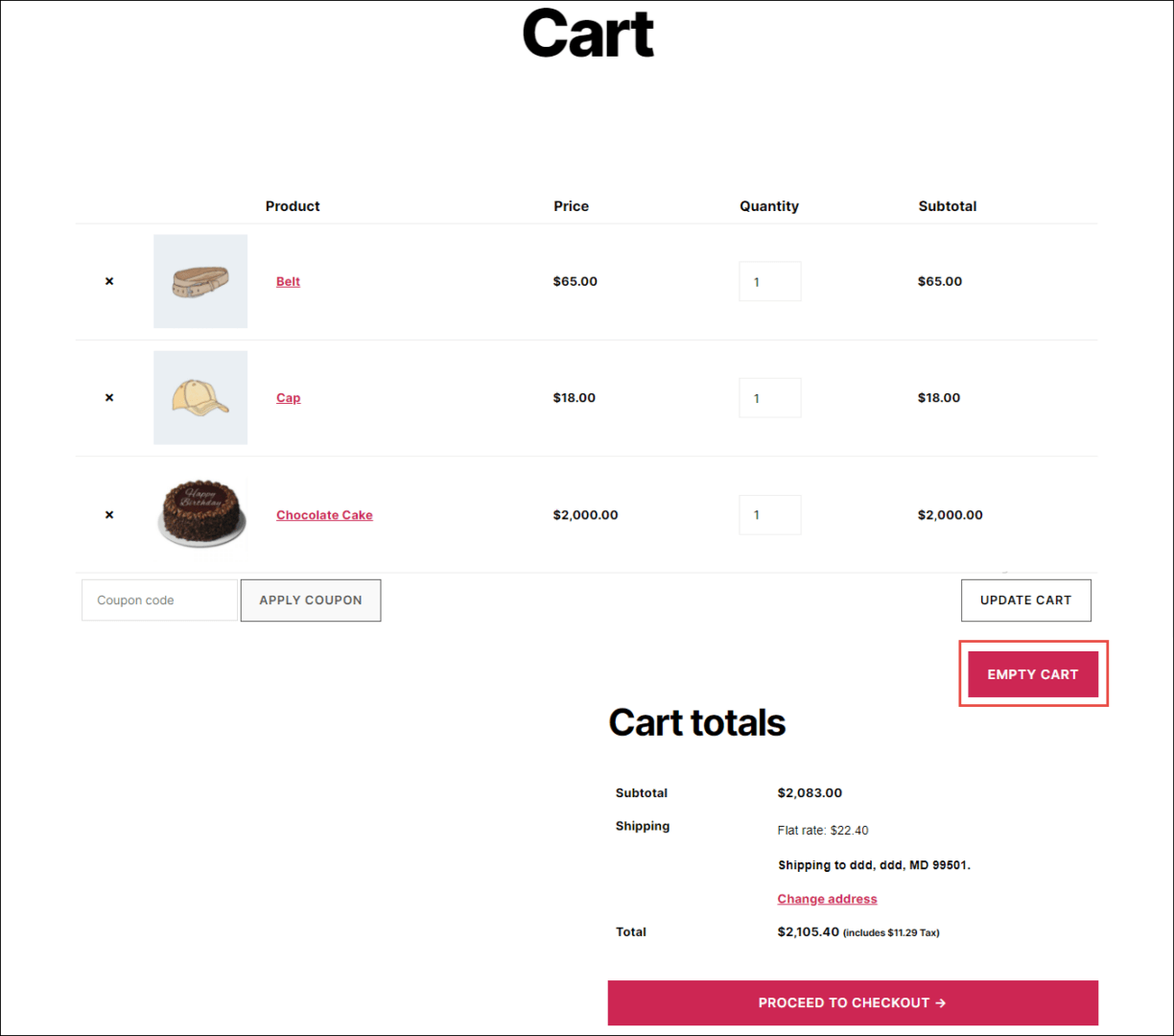The image size is (1174, 1036).
Task: Proceed to Checkout
Action: (x=852, y=1002)
